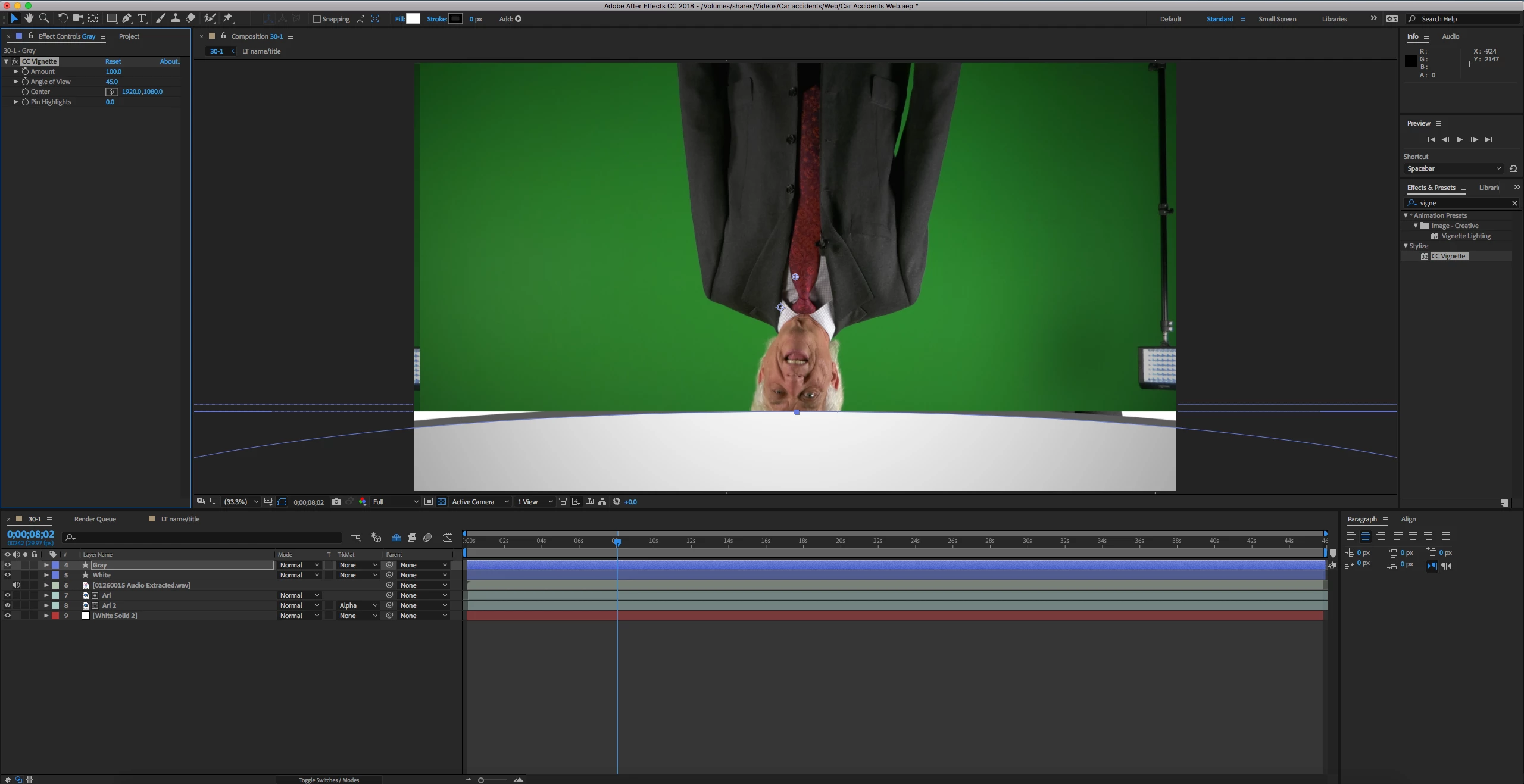The width and height of the screenshot is (1524, 784).
Task: Open the Render Queue tab
Action: [x=95, y=519]
